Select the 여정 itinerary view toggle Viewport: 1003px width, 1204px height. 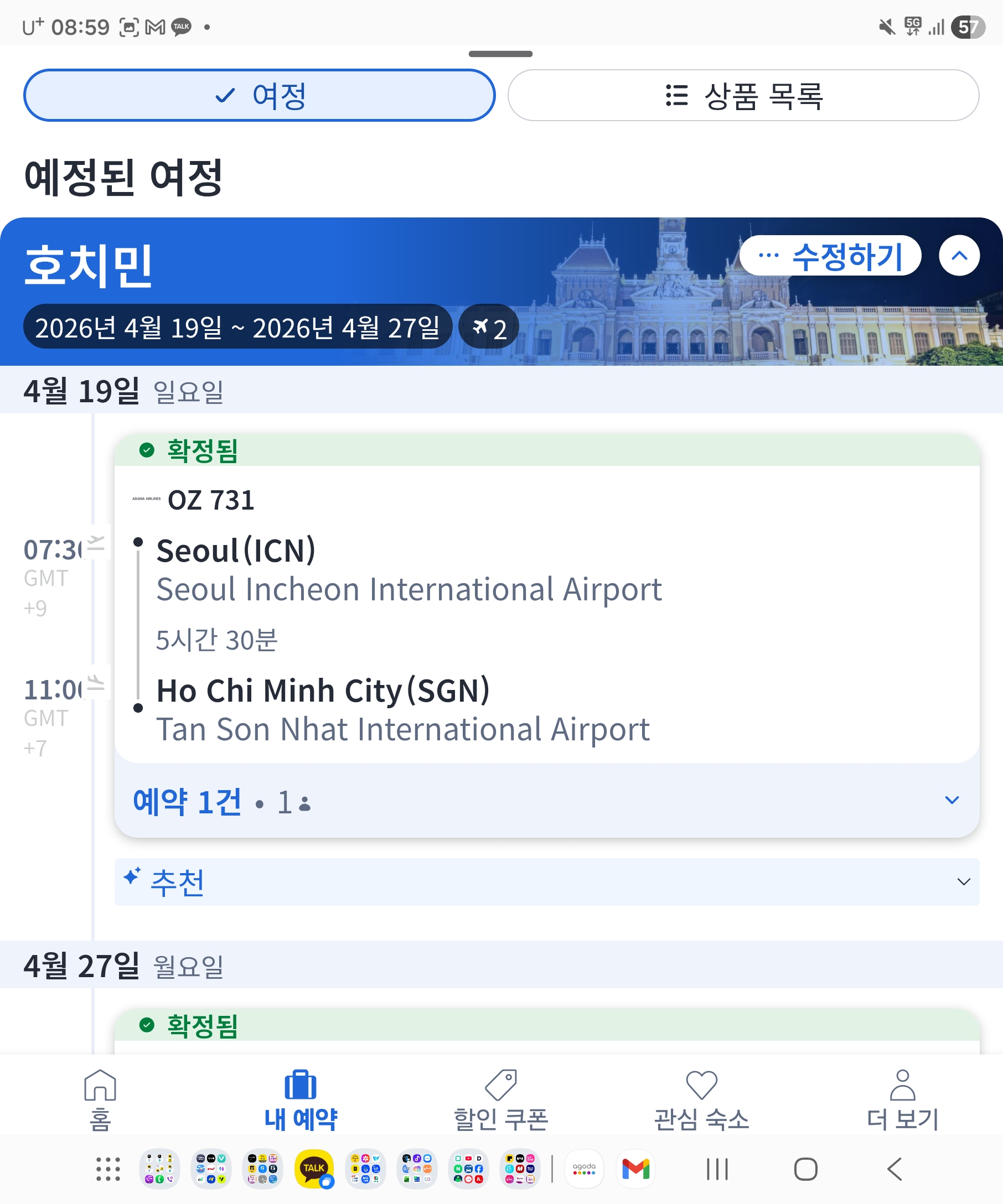coord(259,95)
